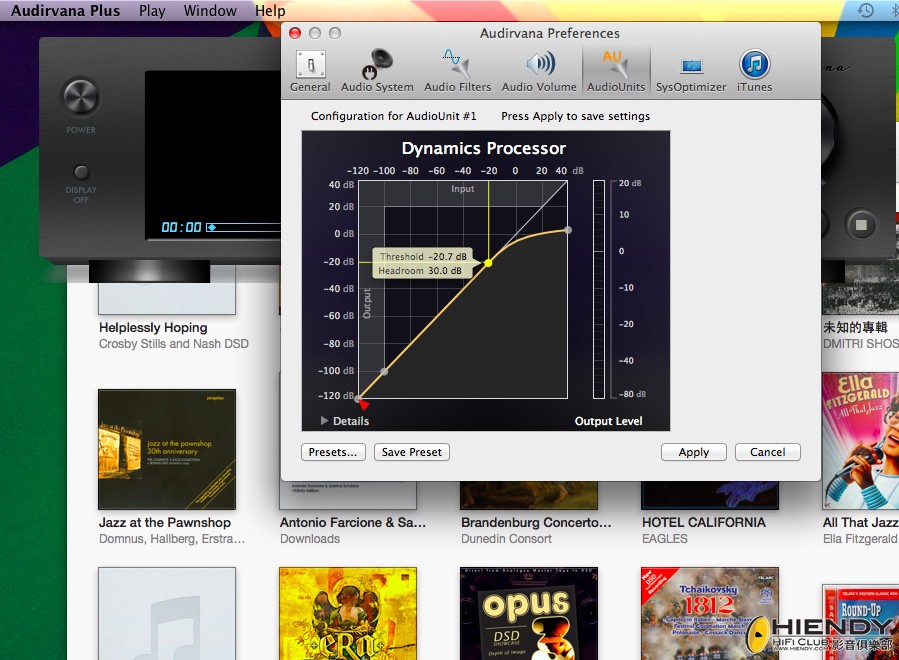
Task: Click the Output Level meter bar
Action: (599, 289)
